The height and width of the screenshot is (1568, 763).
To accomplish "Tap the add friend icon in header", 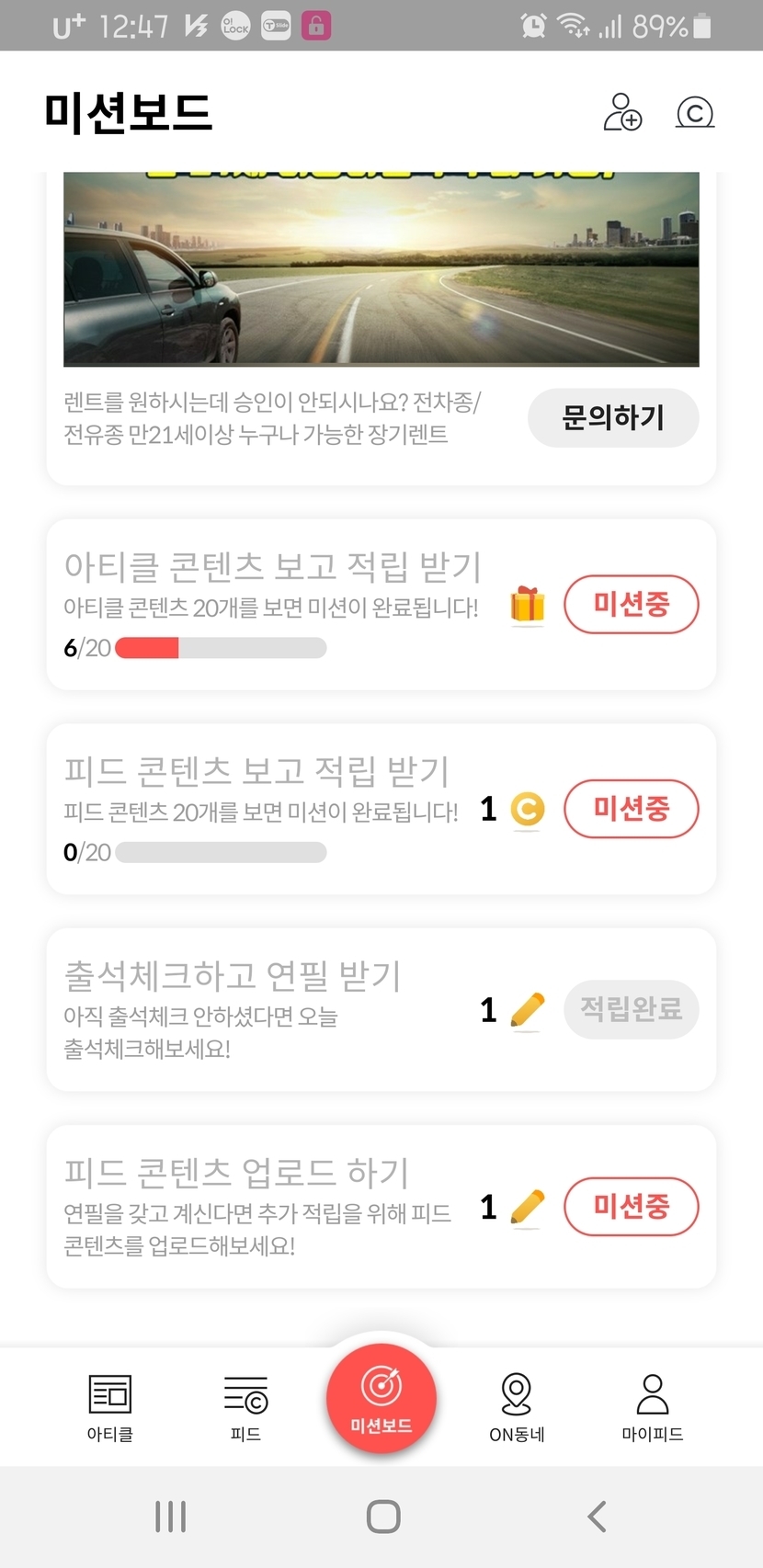I will click(x=622, y=113).
